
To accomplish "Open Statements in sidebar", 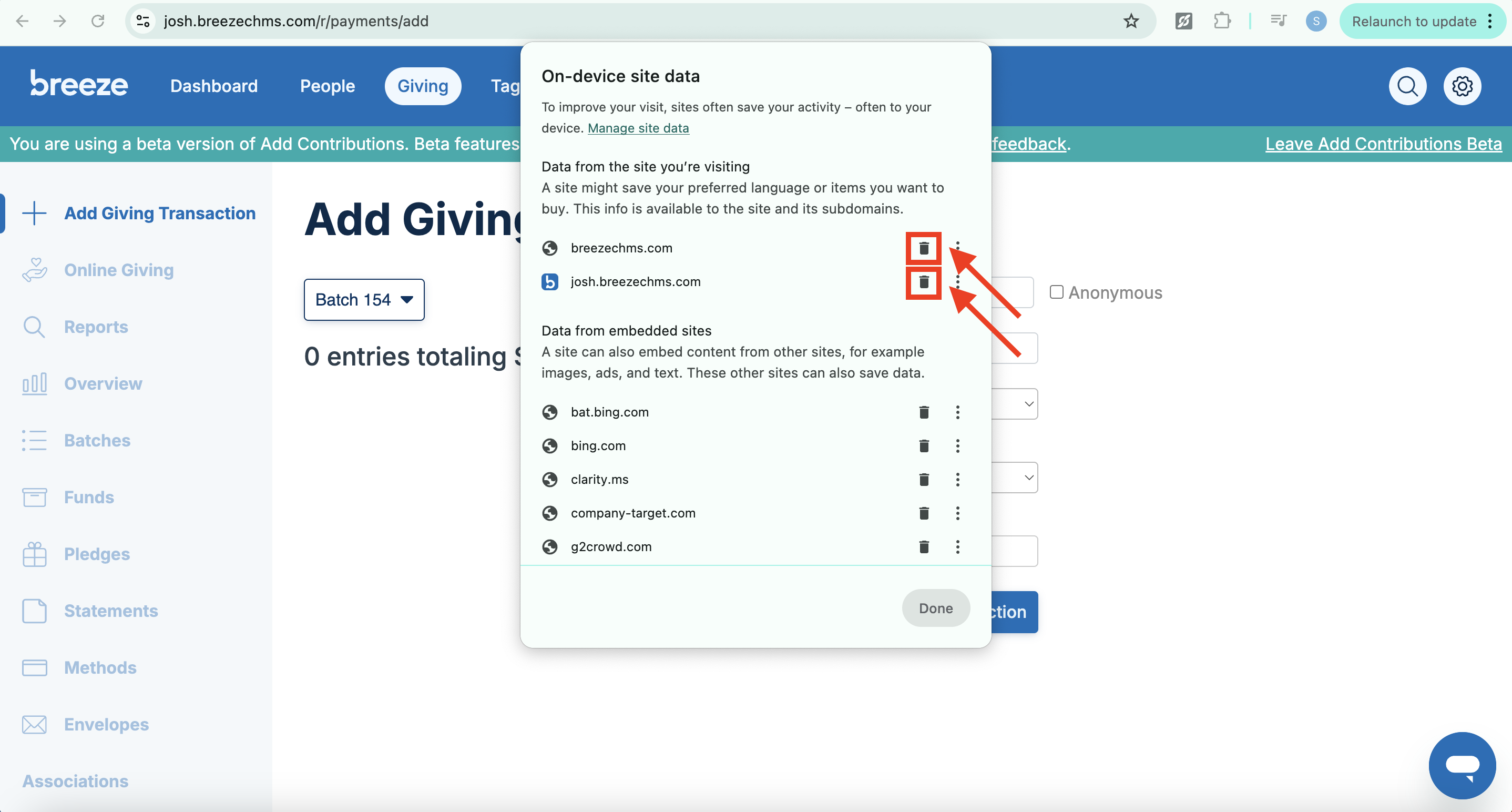I will point(90,611).
